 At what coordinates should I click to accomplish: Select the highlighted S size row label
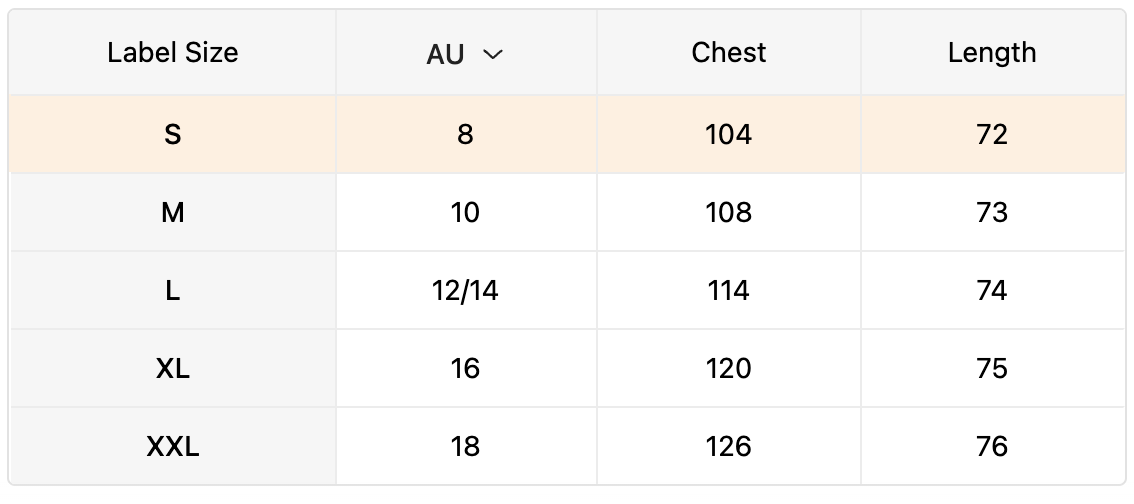click(x=173, y=134)
